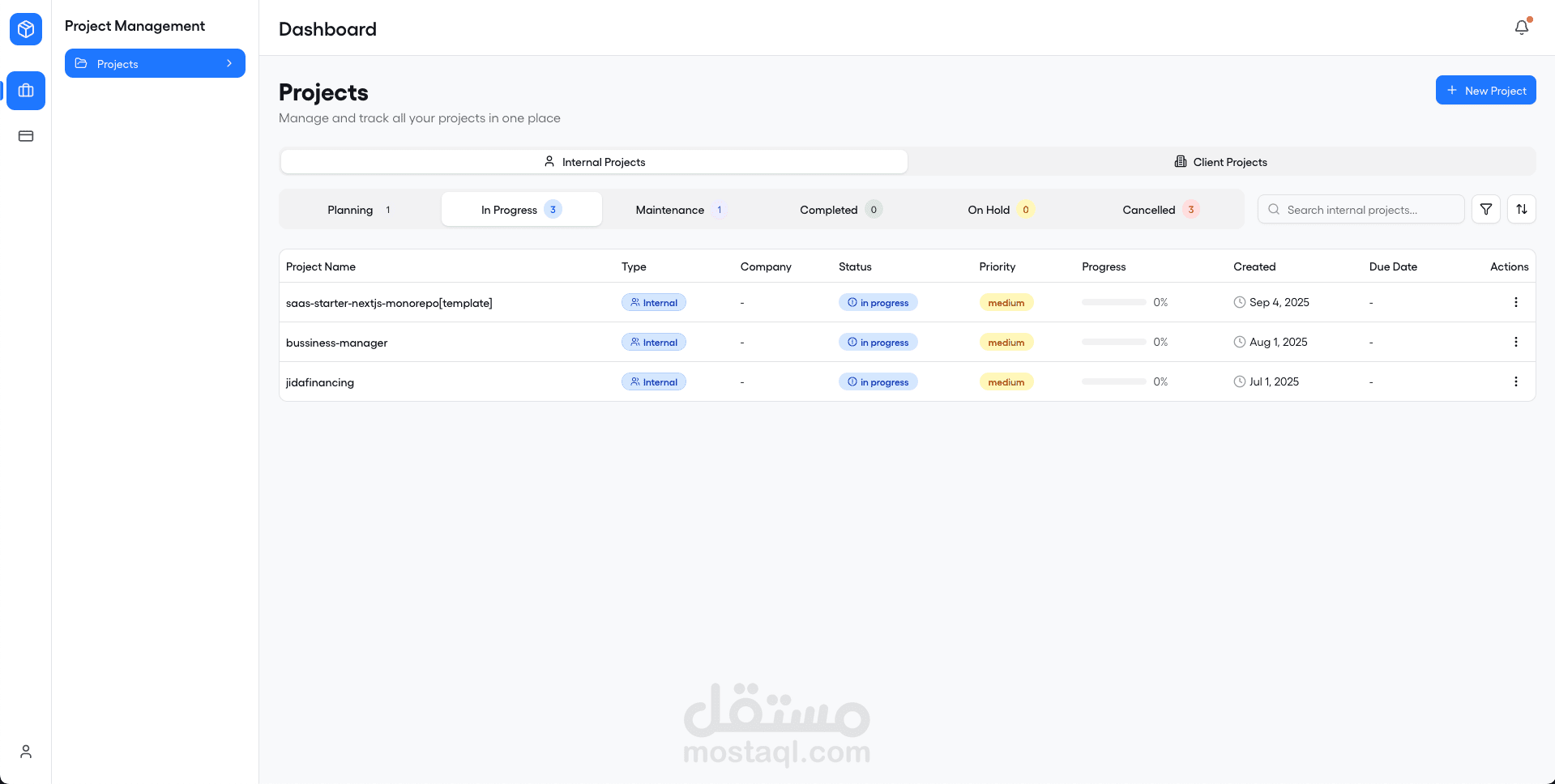This screenshot has width=1555, height=784.
Task: Click the Jul 1, 2025 created date
Action: pos(1274,381)
